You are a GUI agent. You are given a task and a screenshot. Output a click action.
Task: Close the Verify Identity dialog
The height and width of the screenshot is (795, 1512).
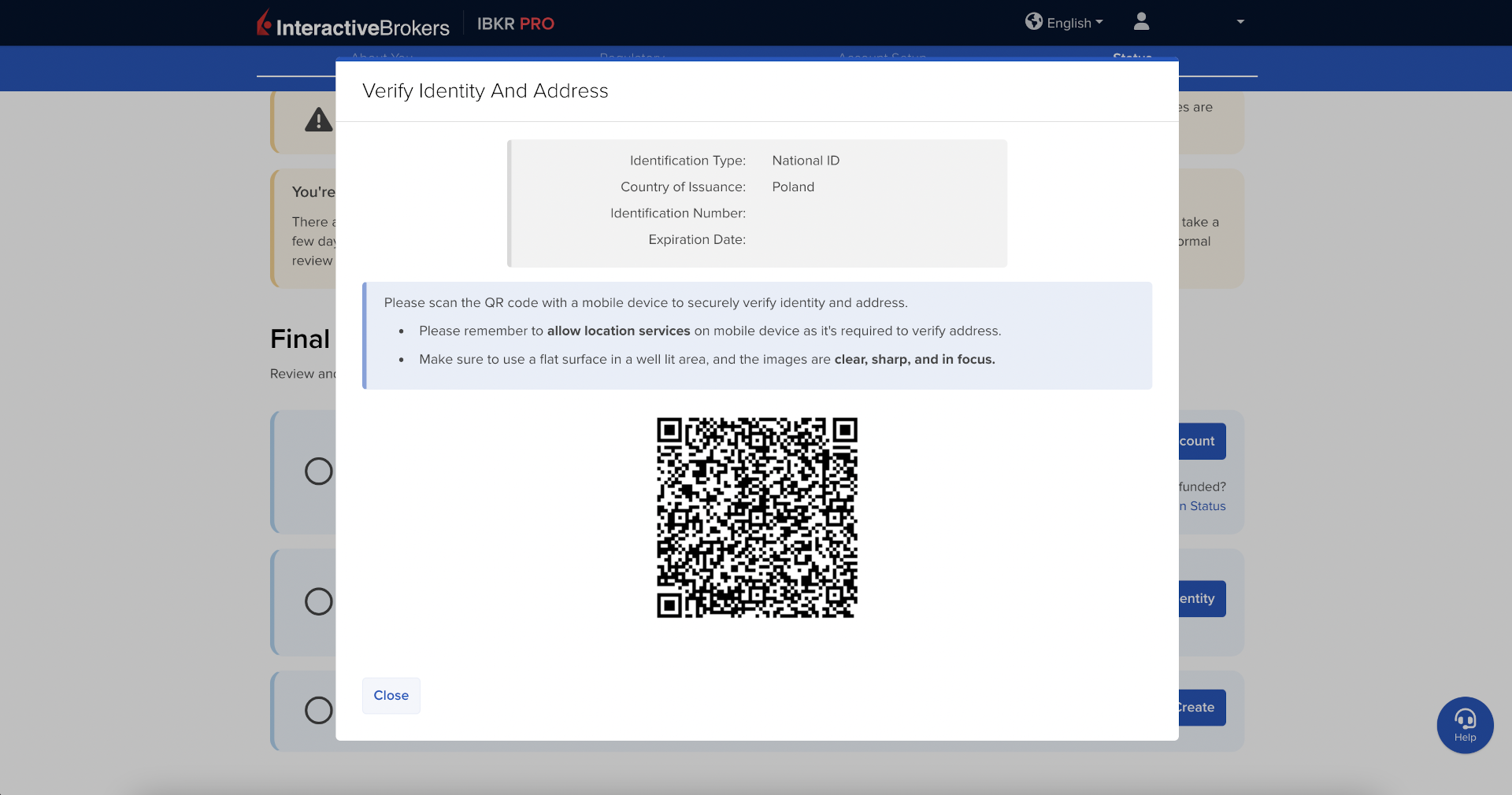pyautogui.click(x=391, y=696)
